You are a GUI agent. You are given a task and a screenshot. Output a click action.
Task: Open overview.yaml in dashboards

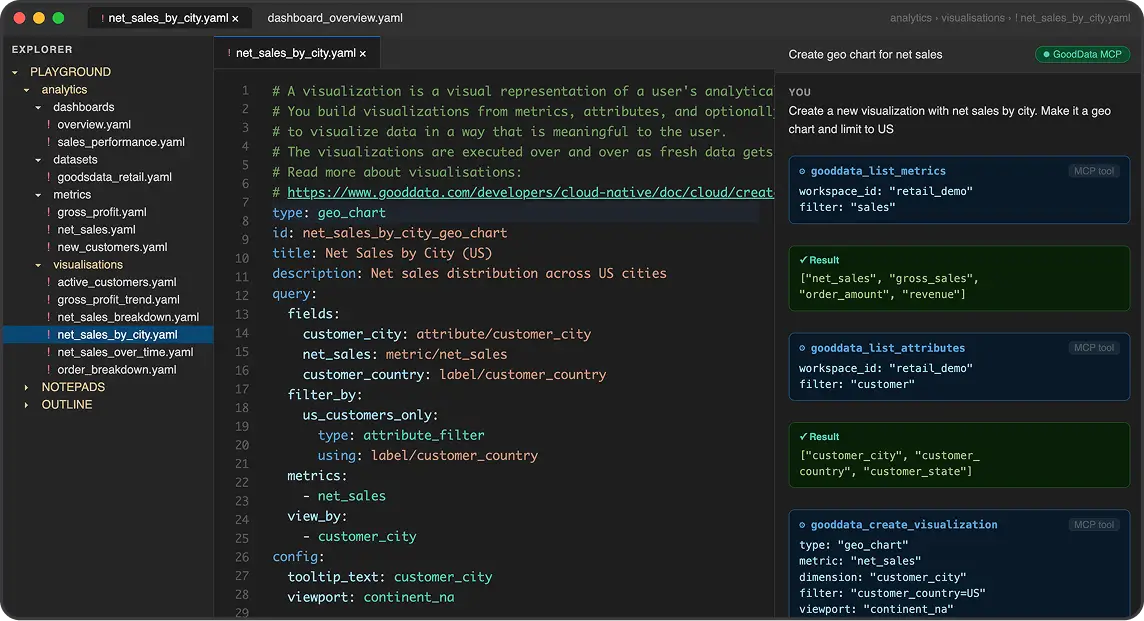tap(94, 125)
